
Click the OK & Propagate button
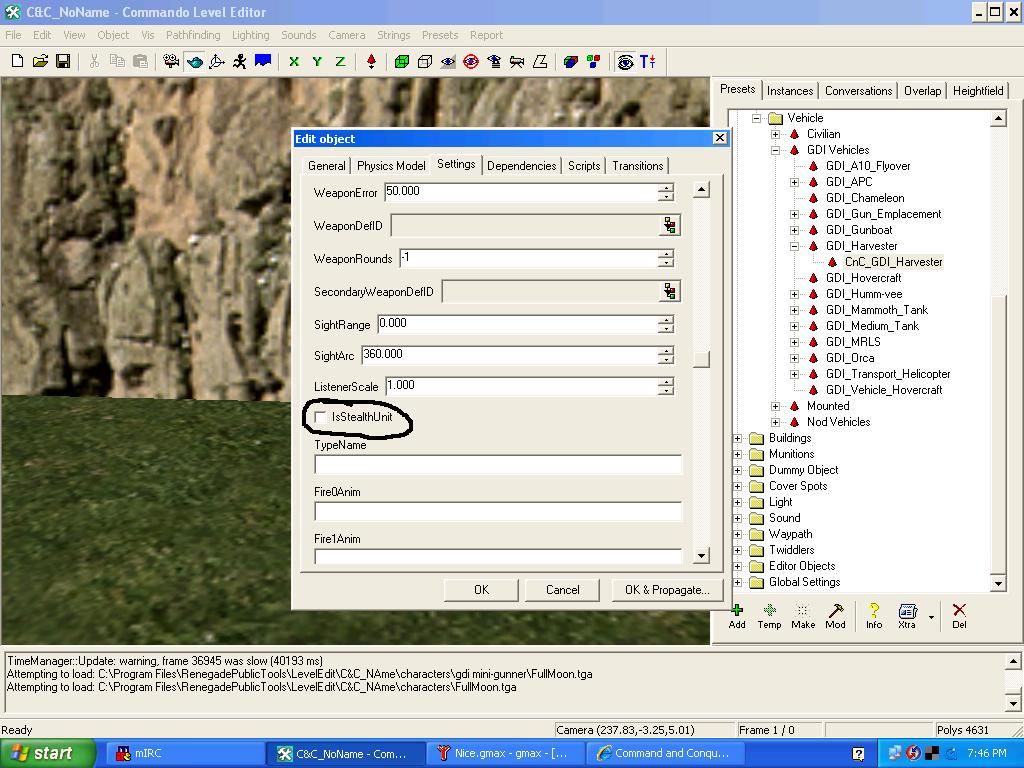[666, 590]
